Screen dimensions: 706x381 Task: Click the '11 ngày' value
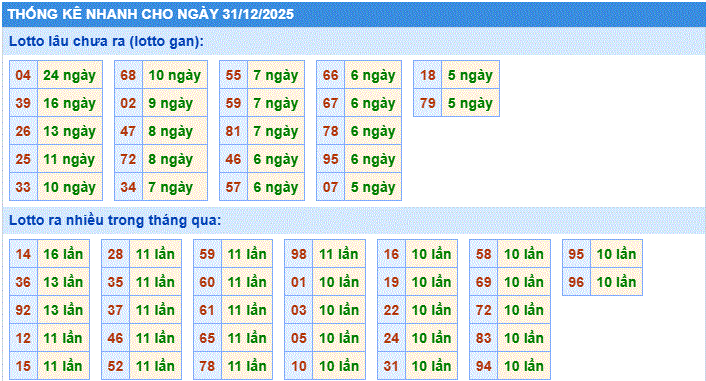pyautogui.click(x=69, y=159)
